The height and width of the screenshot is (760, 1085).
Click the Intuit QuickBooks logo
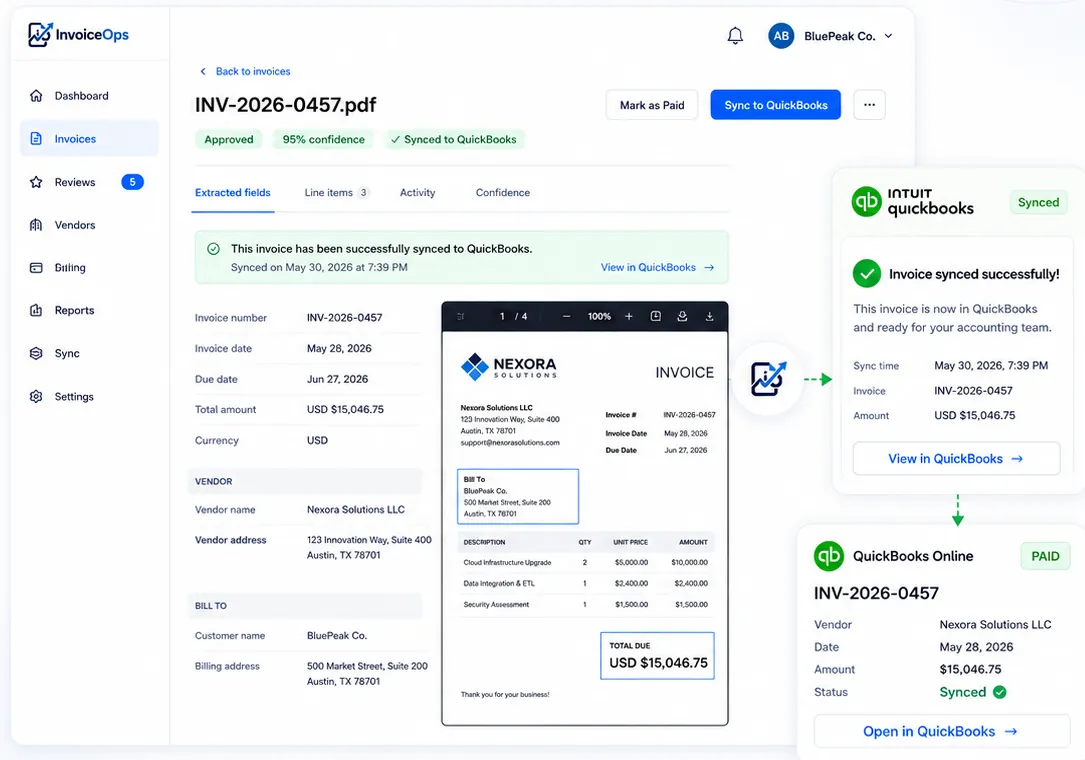(913, 201)
